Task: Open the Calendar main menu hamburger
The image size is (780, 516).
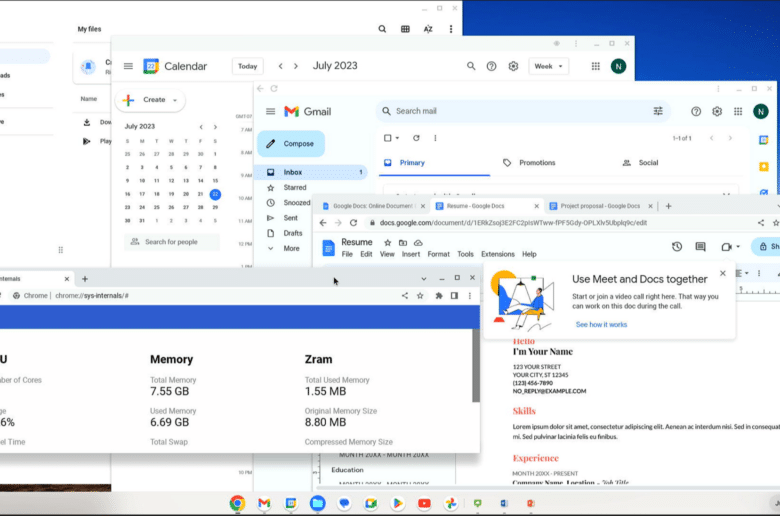Action: coord(128,66)
